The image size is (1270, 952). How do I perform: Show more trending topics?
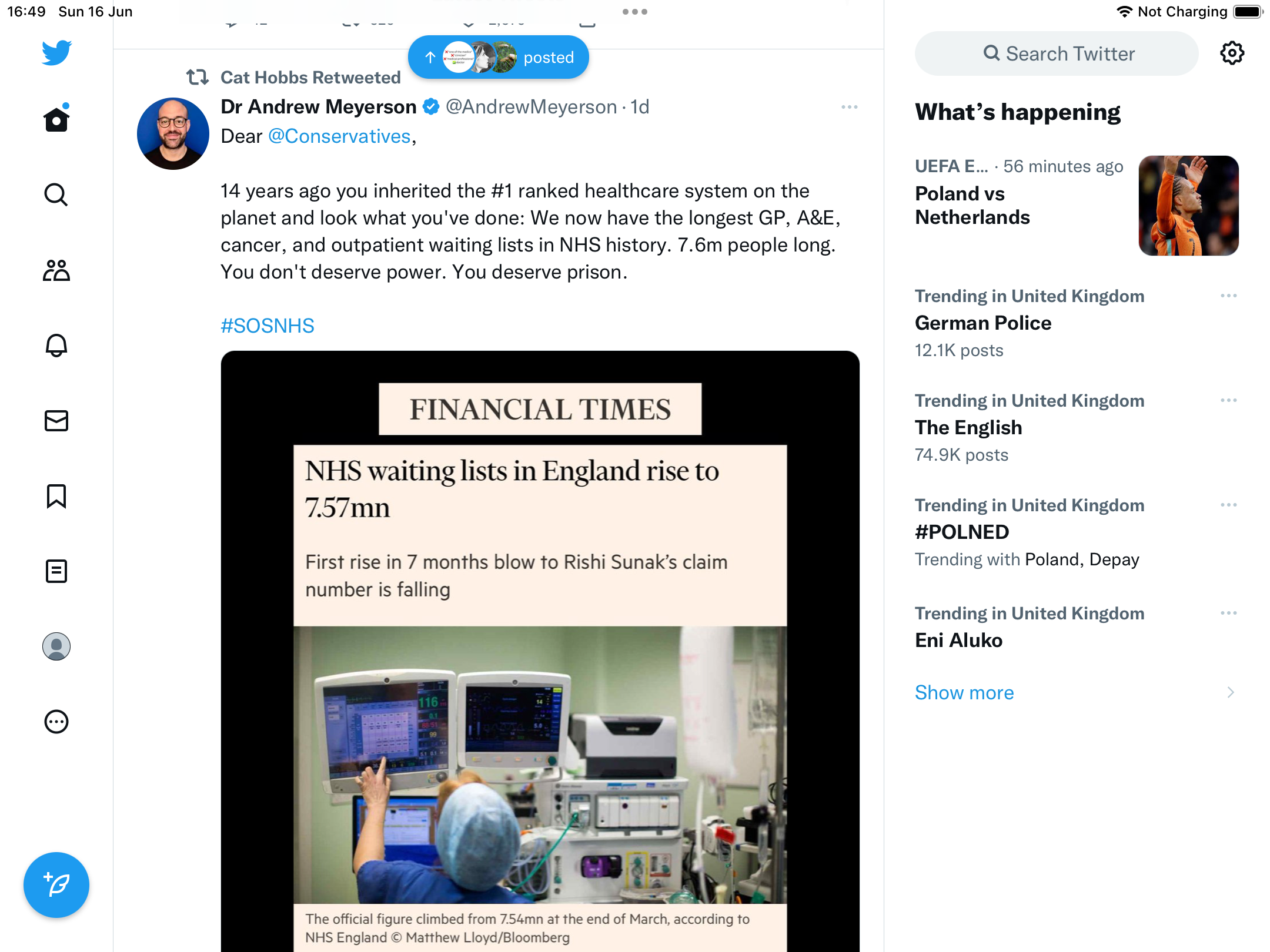(964, 692)
